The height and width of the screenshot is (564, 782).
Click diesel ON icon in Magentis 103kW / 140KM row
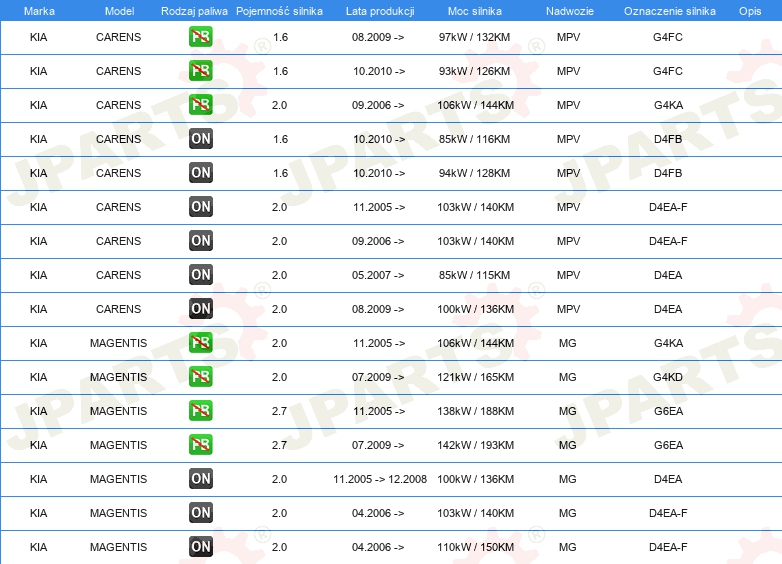[x=200, y=512]
